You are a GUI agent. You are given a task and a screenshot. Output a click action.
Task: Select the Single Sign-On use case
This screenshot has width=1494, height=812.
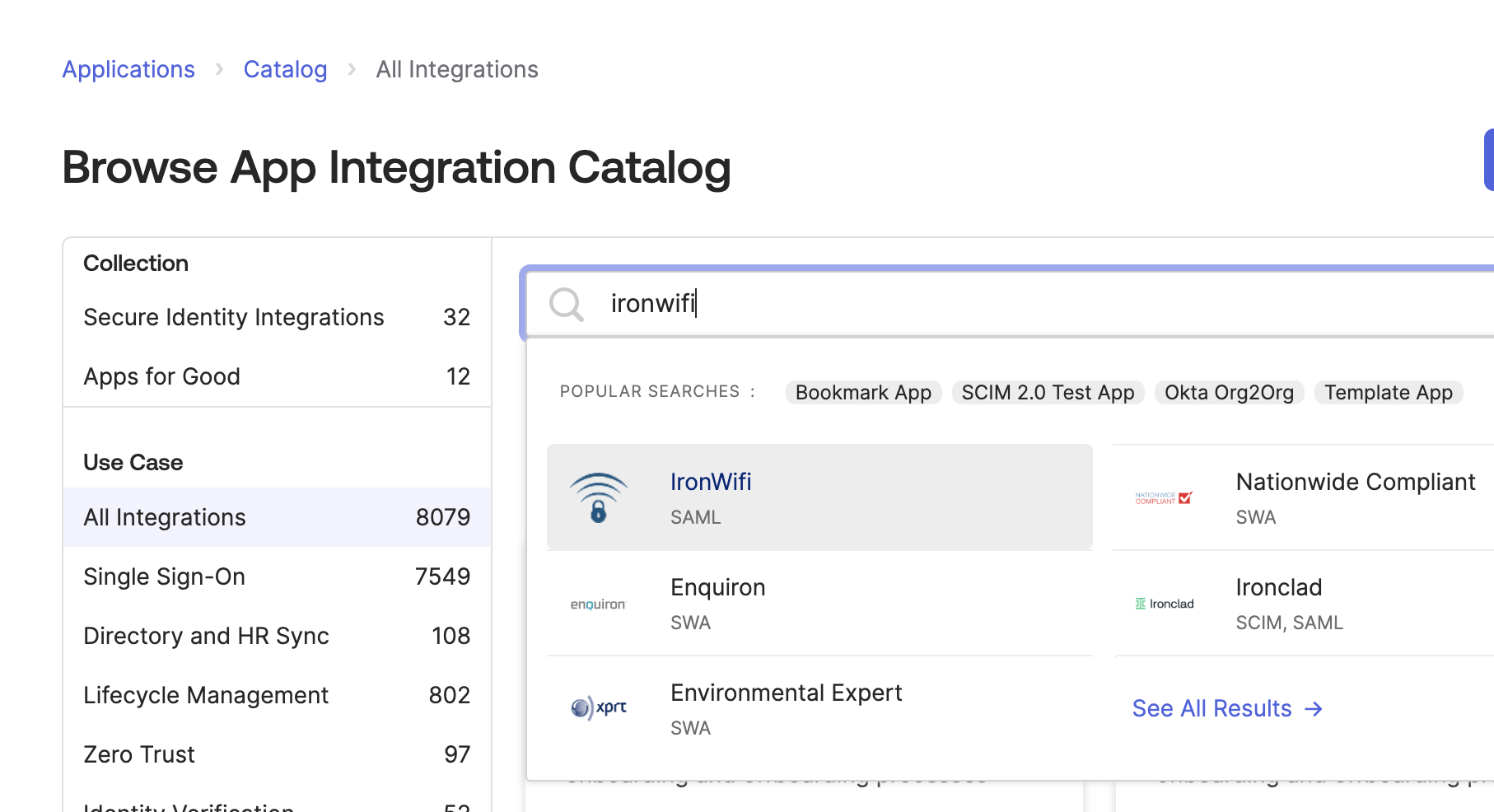pos(277,576)
